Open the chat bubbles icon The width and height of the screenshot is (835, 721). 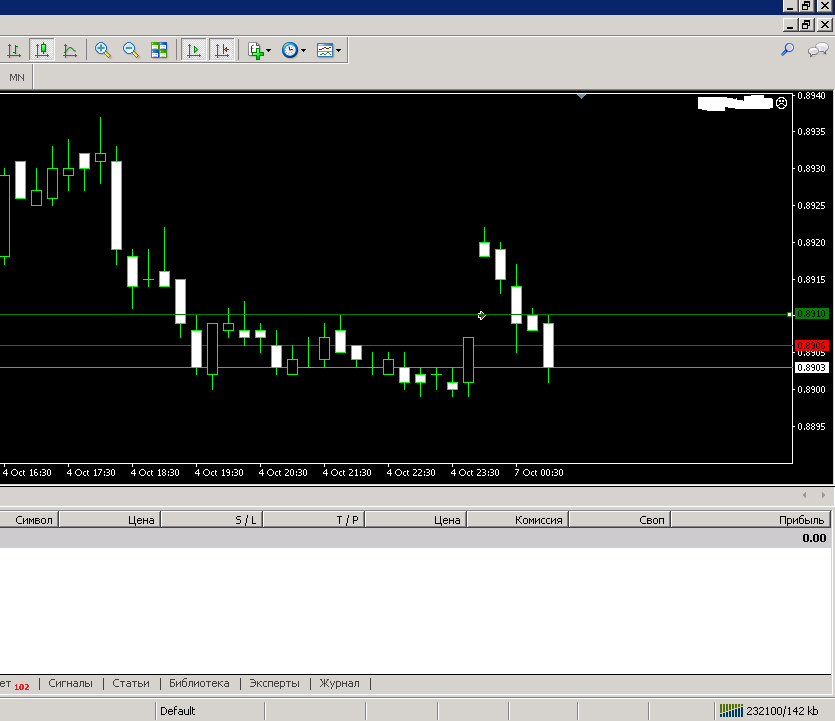818,50
